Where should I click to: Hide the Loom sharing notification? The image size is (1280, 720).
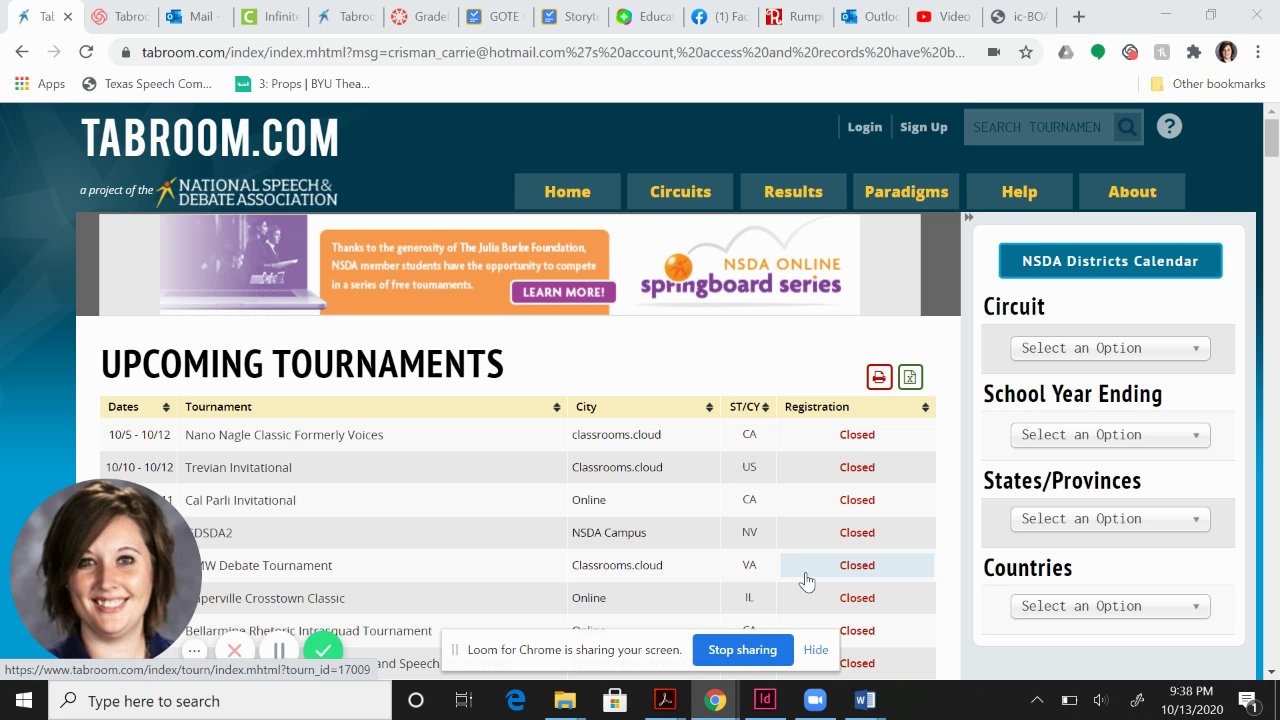point(816,650)
